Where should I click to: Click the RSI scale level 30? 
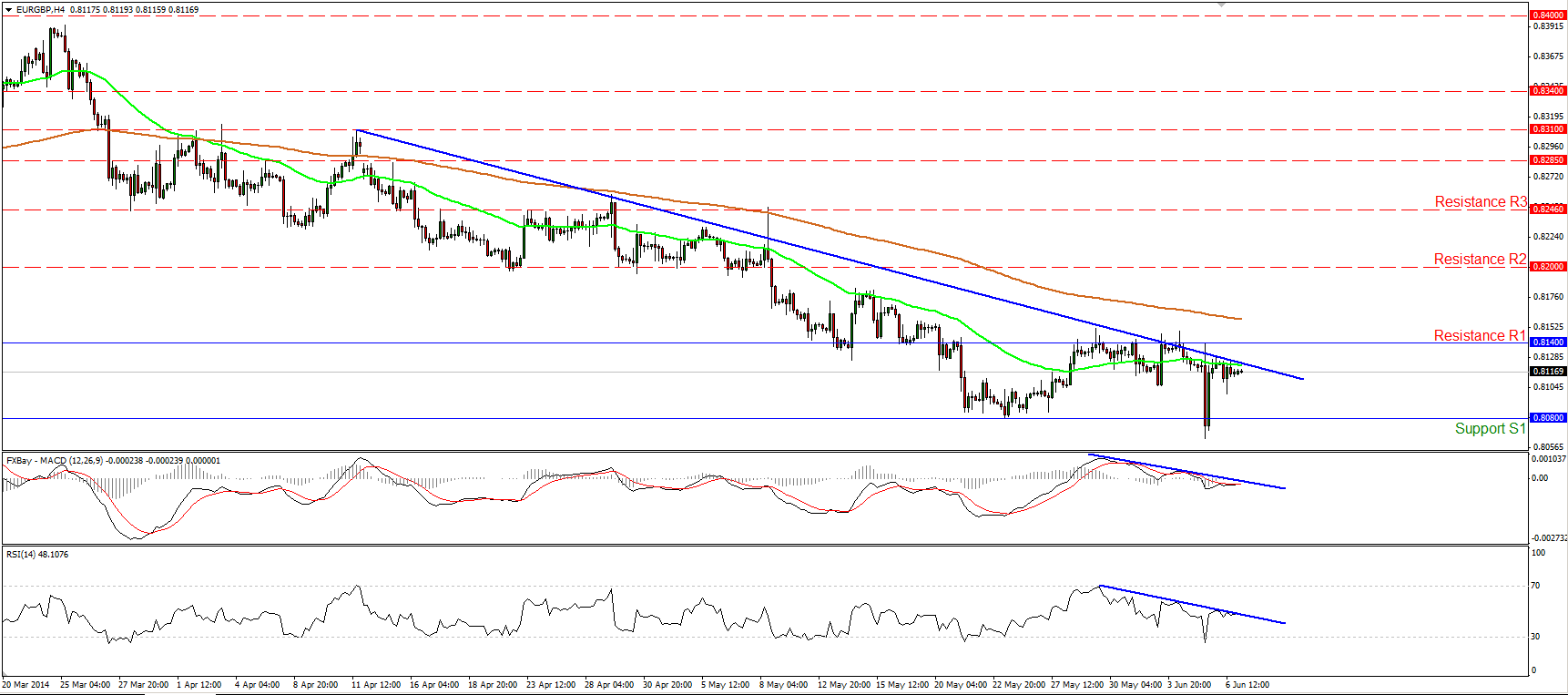click(1536, 637)
